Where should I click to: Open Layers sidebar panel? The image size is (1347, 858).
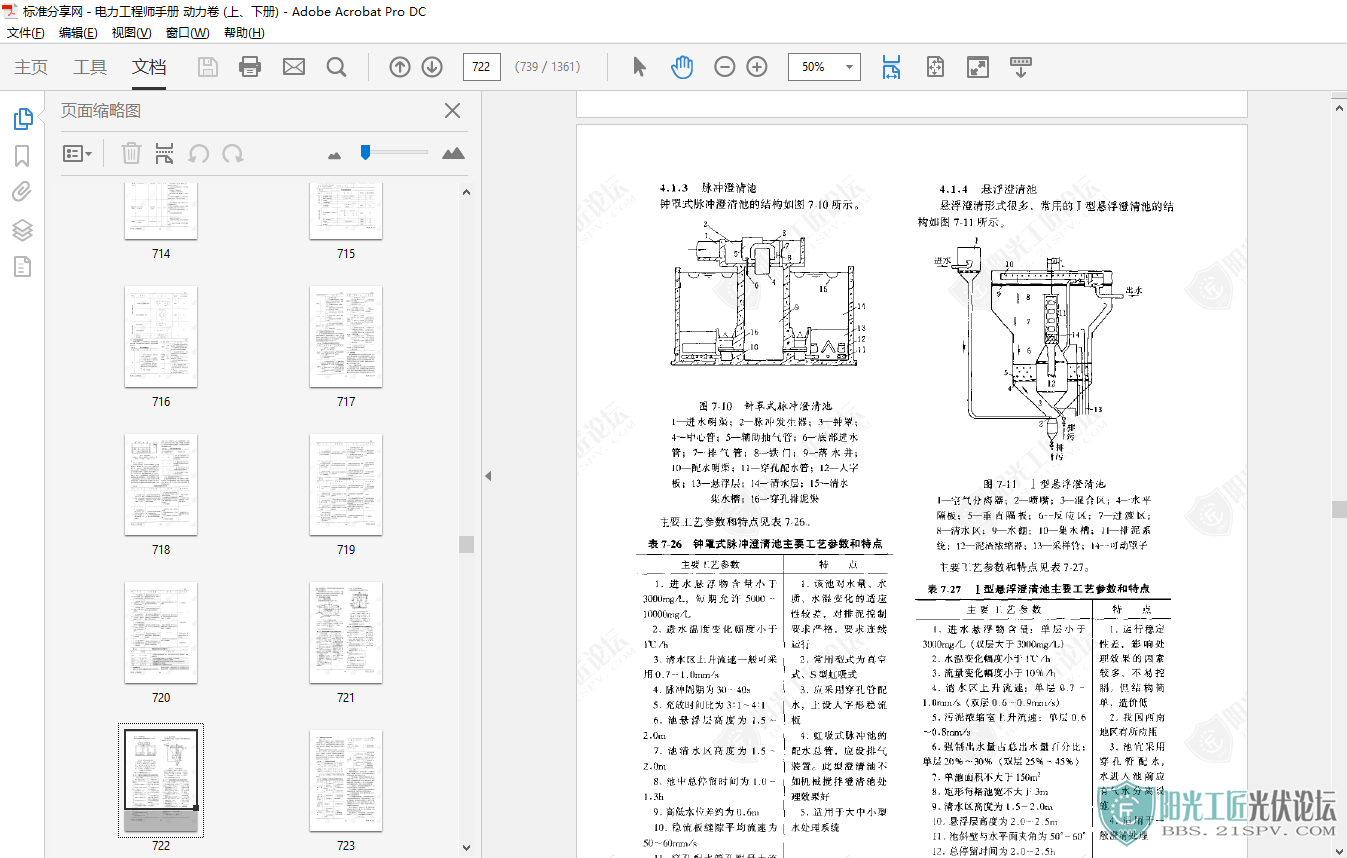coord(22,230)
